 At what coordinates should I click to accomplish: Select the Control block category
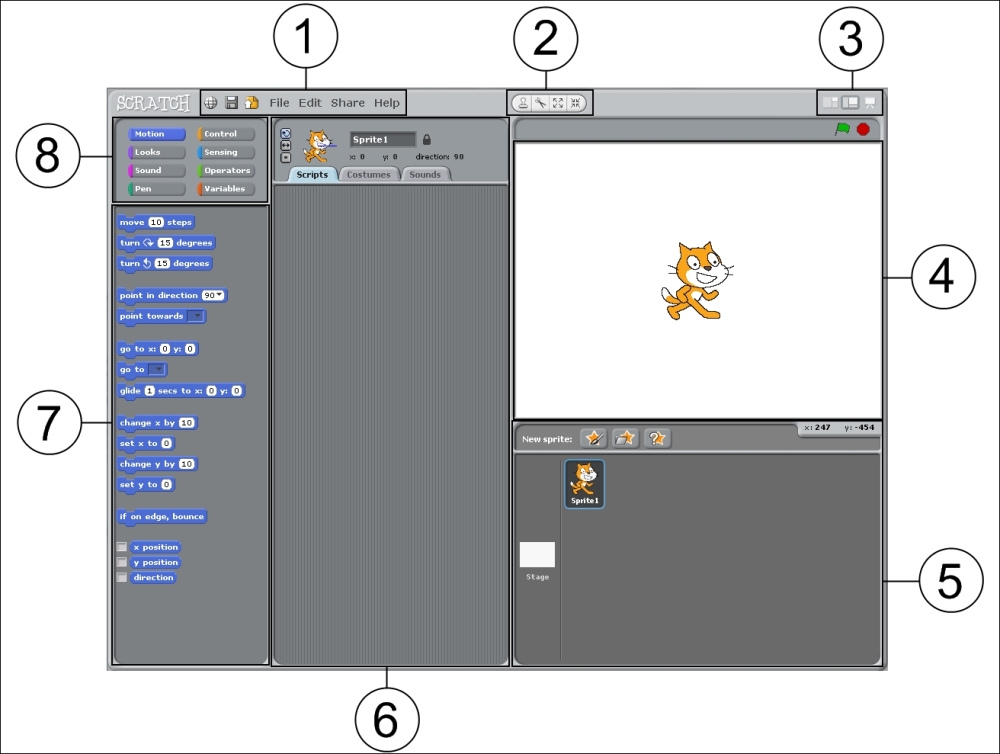pyautogui.click(x=226, y=134)
